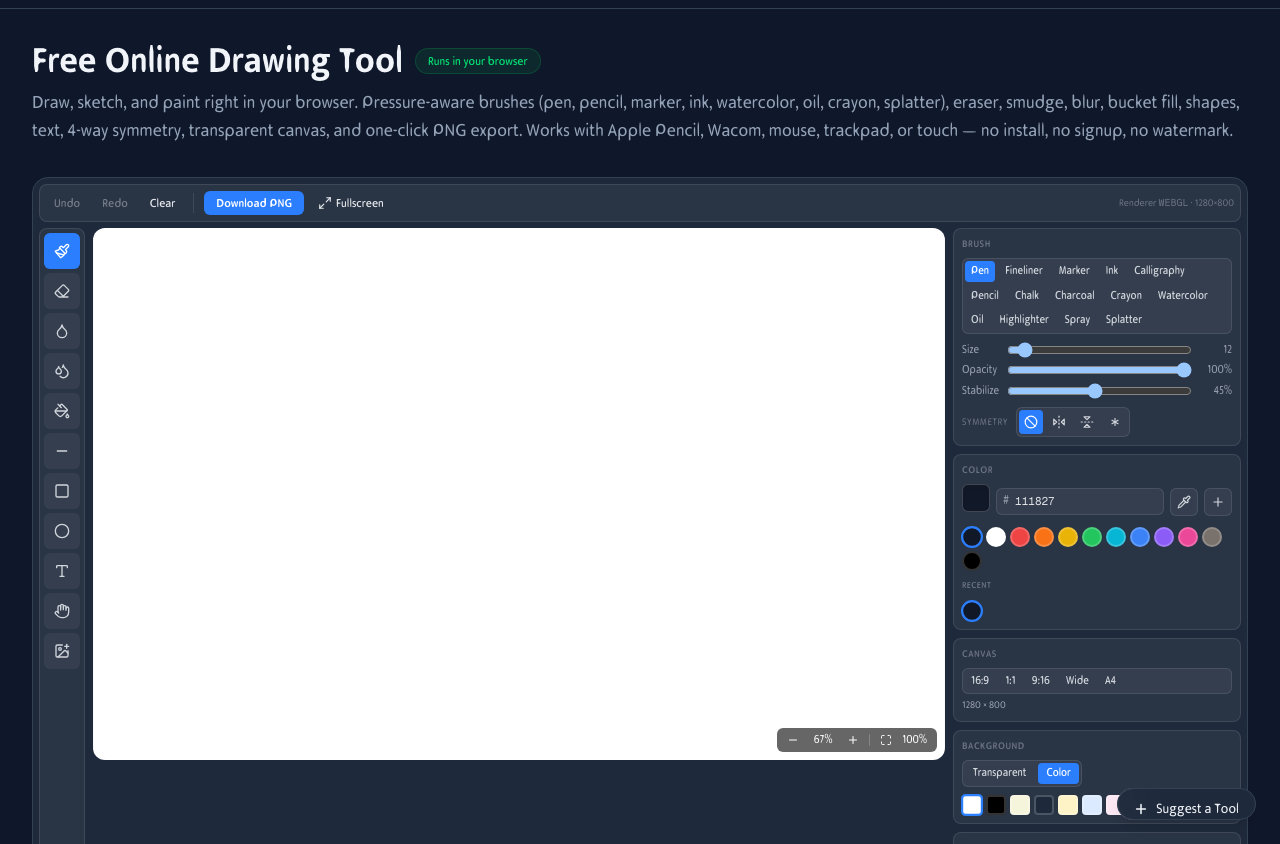Select the Text tool

(x=62, y=571)
